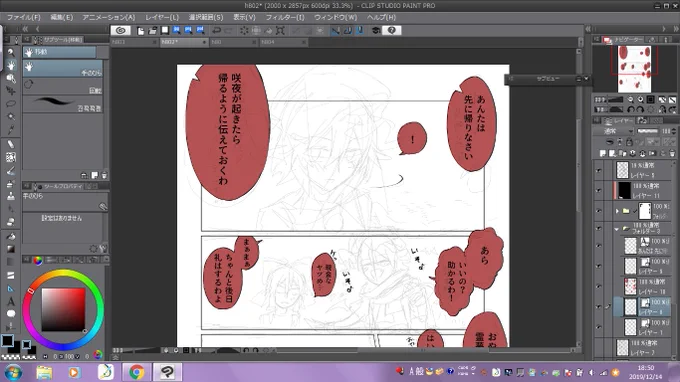Viewport: 680px width, 382px height.
Task: Select the Move hand tool in toolbox
Action: (11, 65)
